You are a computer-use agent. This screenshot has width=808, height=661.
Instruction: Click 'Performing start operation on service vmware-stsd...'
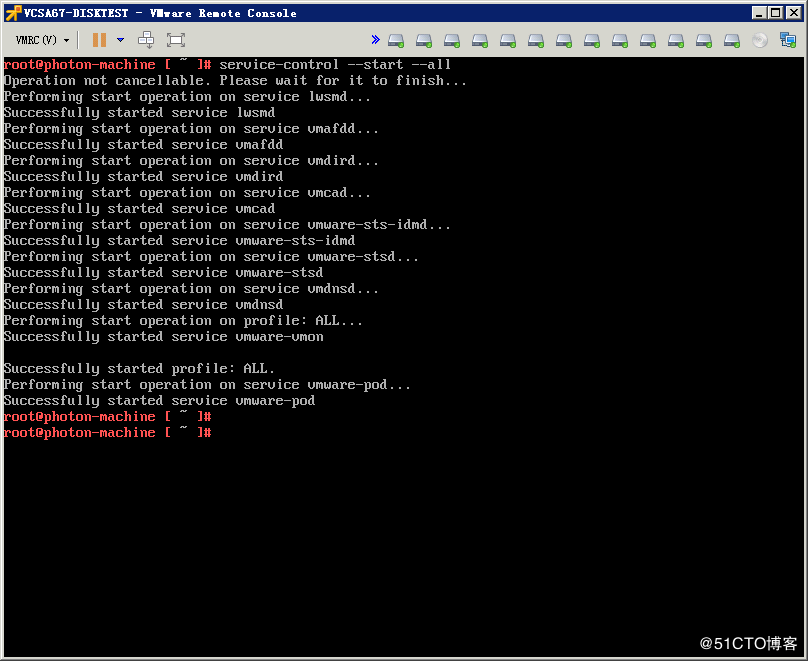click(211, 256)
